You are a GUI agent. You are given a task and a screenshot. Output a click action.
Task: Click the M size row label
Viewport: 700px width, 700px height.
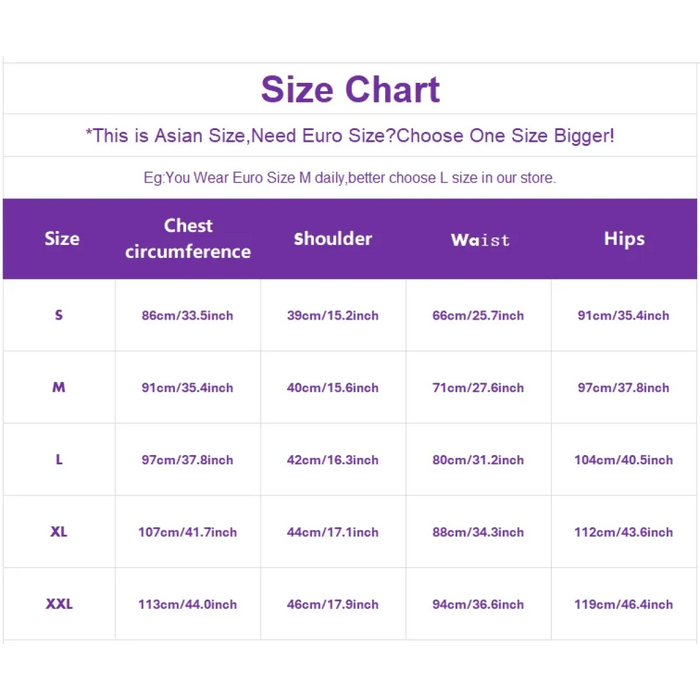59,387
